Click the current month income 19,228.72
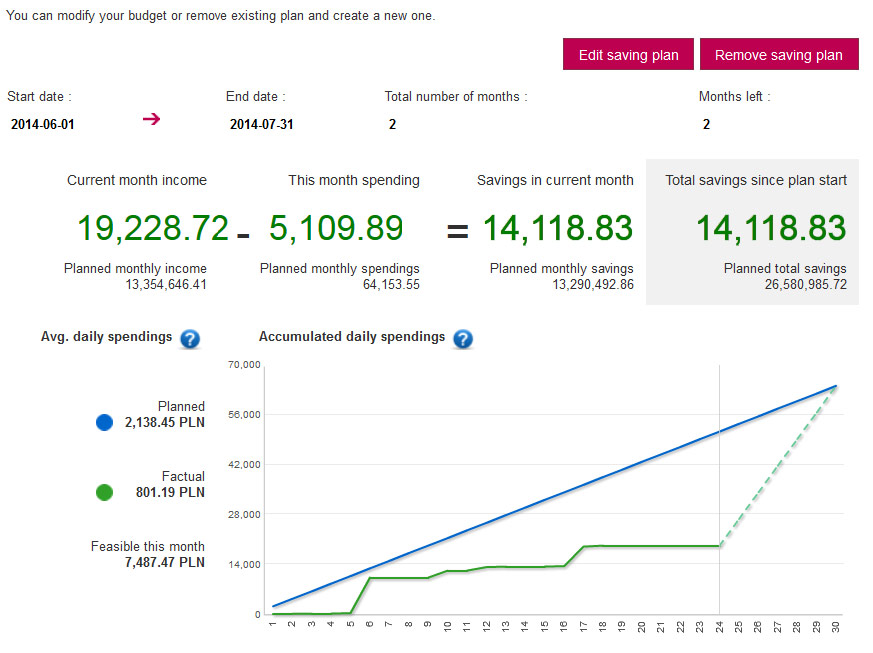 pos(153,228)
